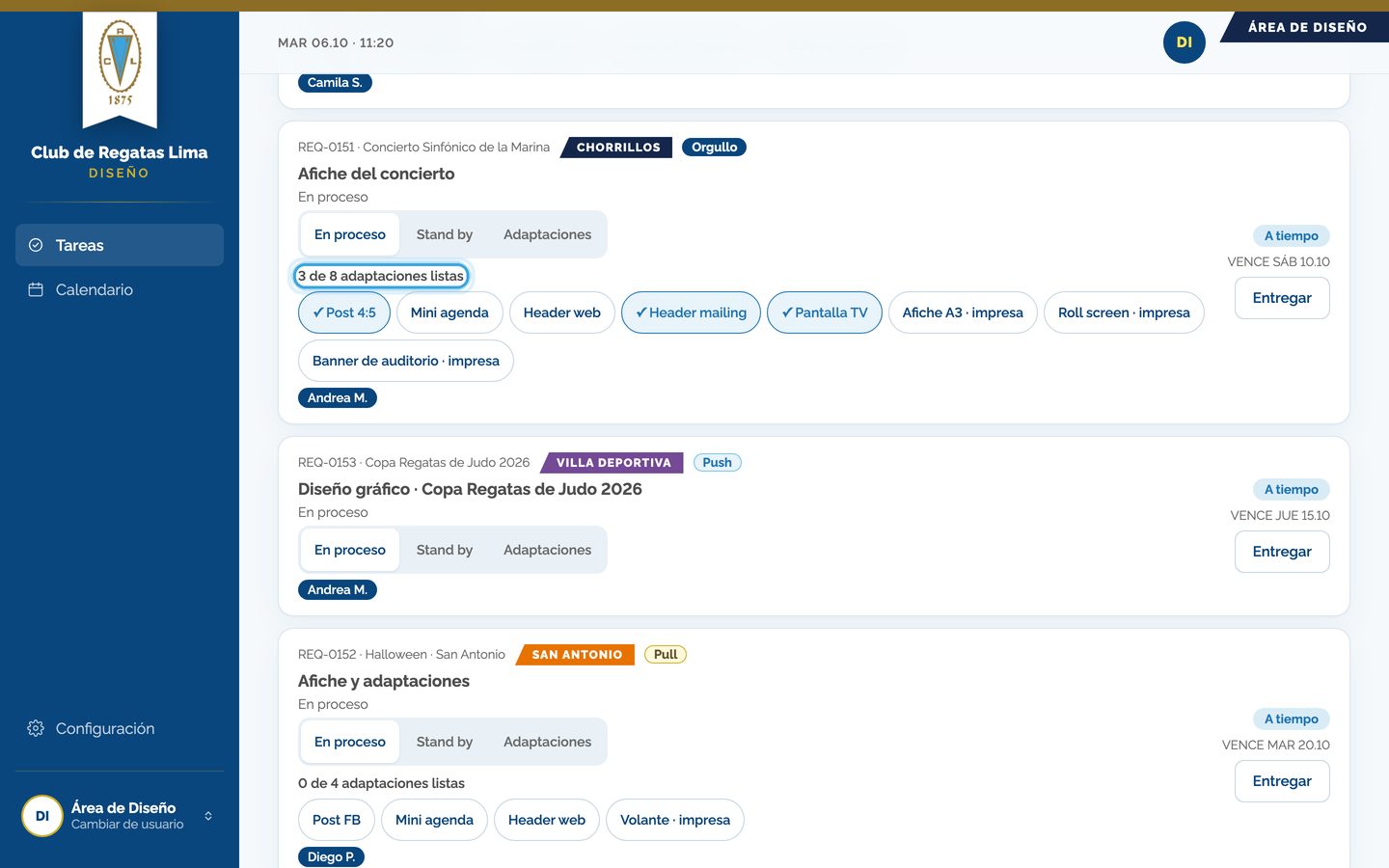Click the Camila S. assignee chip
The height and width of the screenshot is (868, 1389).
click(x=335, y=83)
